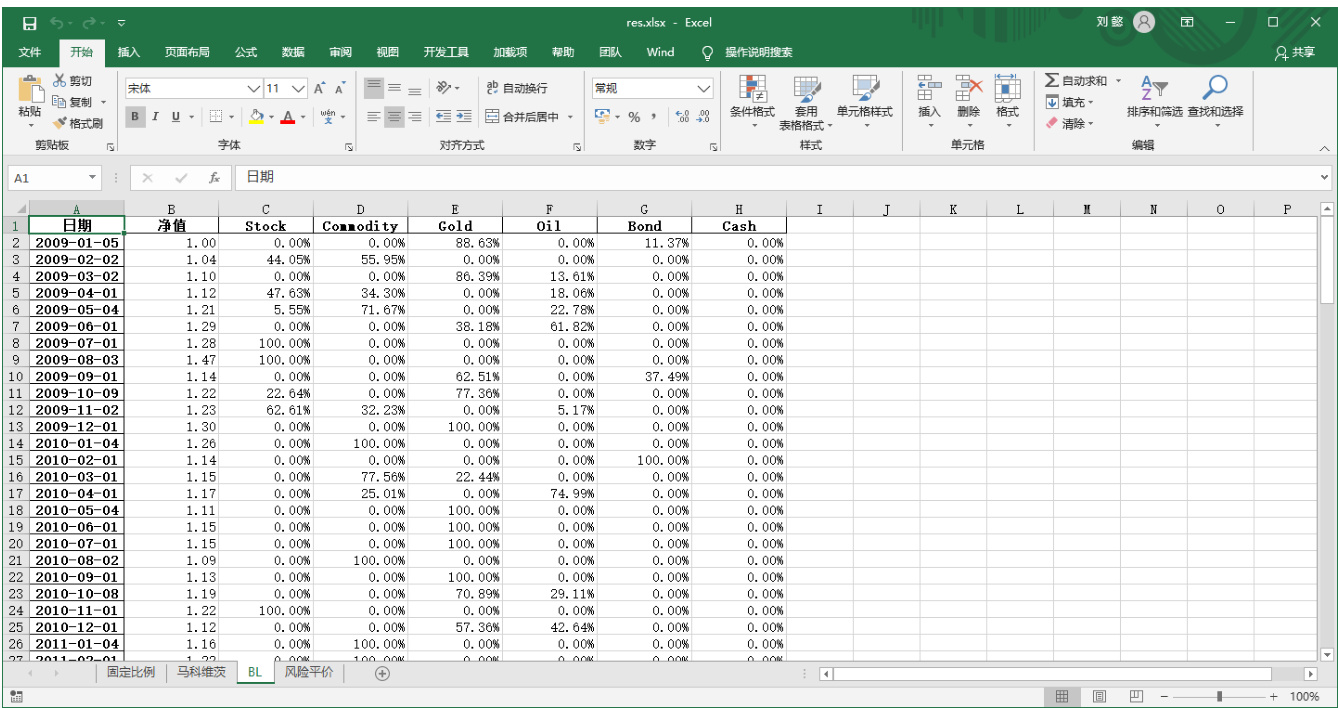The height and width of the screenshot is (708, 1338).
Task: Toggle Bold formatting
Action: (135, 117)
